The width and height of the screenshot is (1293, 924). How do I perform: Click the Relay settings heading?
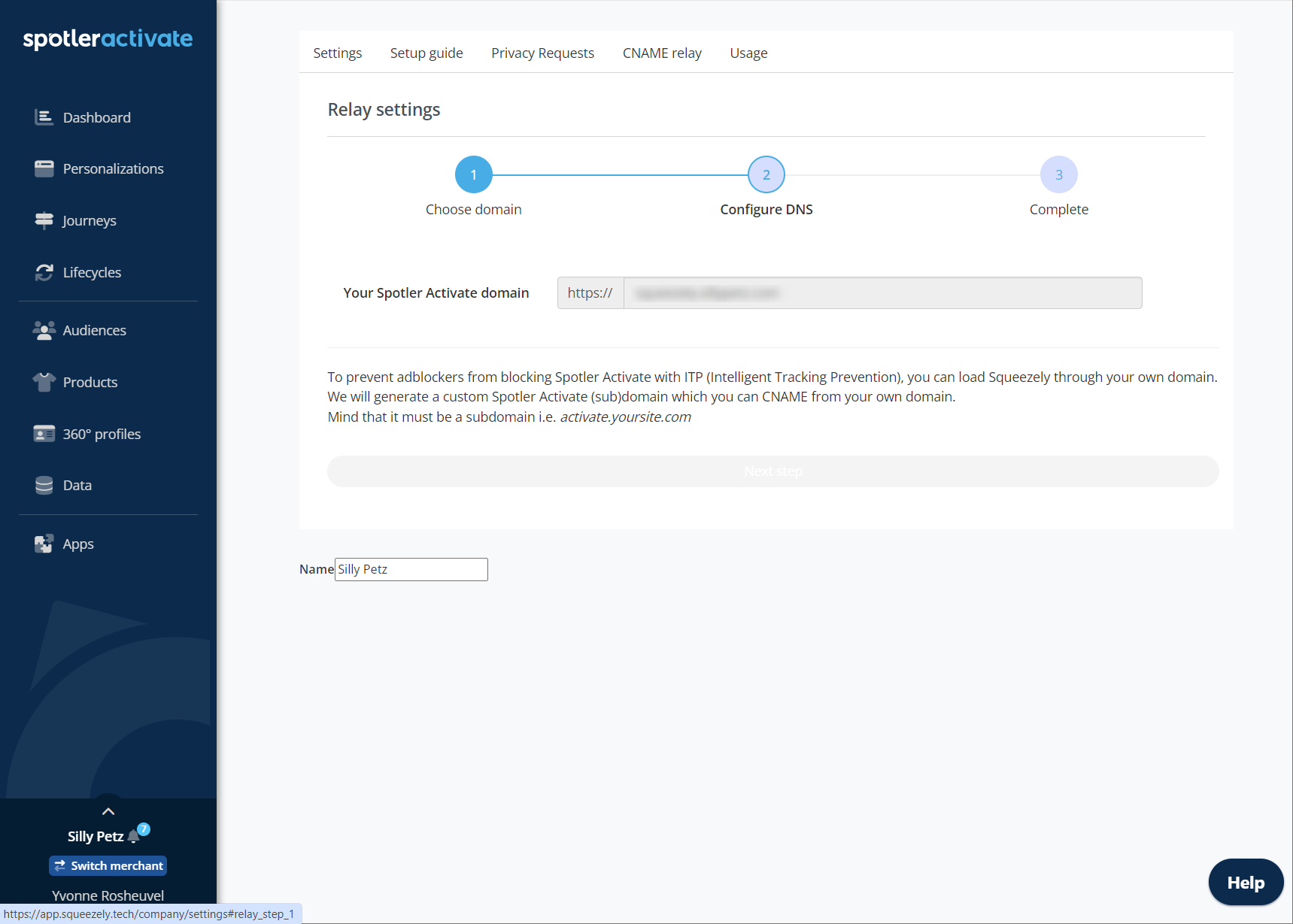384,110
